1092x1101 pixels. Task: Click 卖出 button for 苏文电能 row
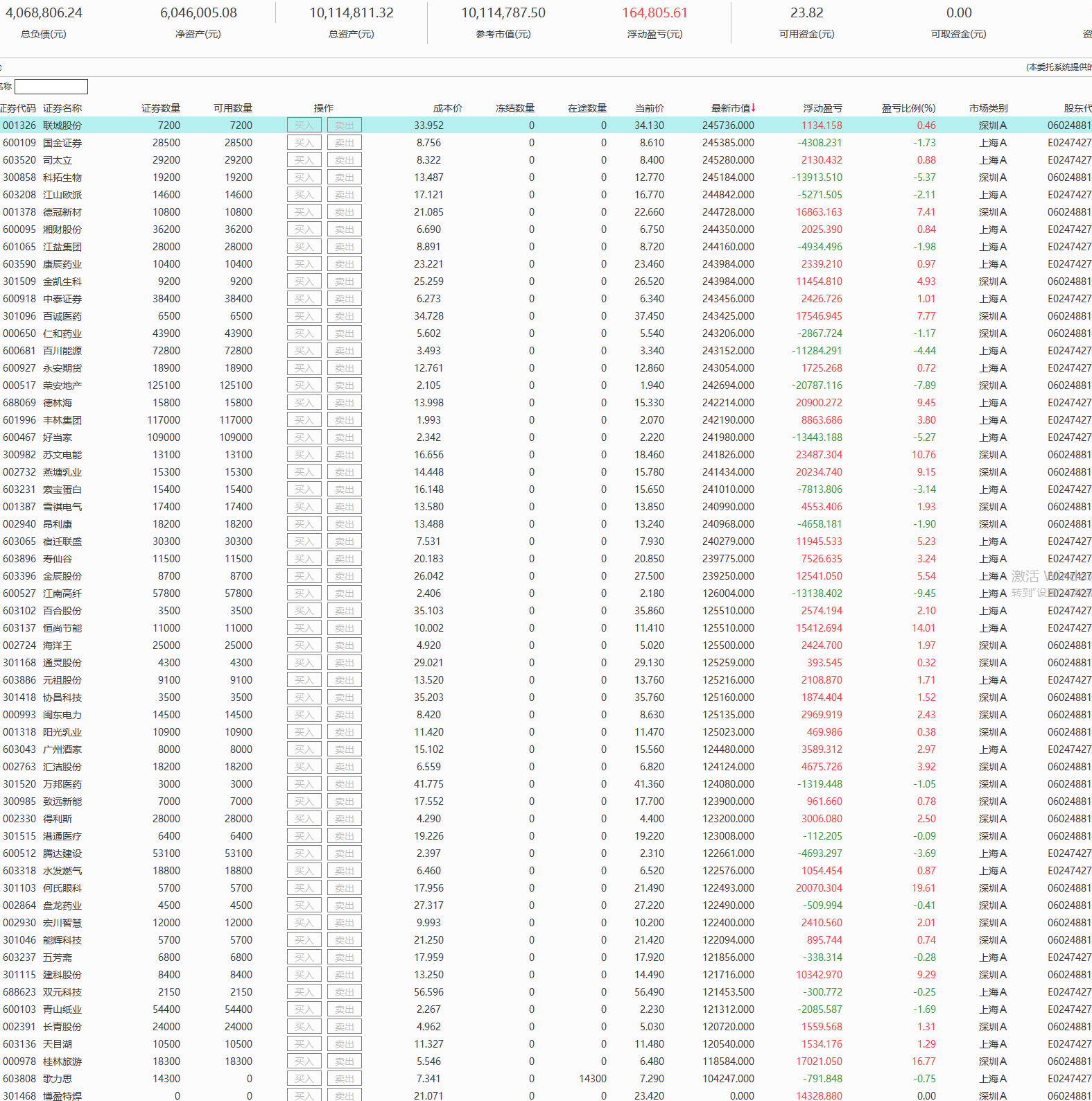point(345,455)
